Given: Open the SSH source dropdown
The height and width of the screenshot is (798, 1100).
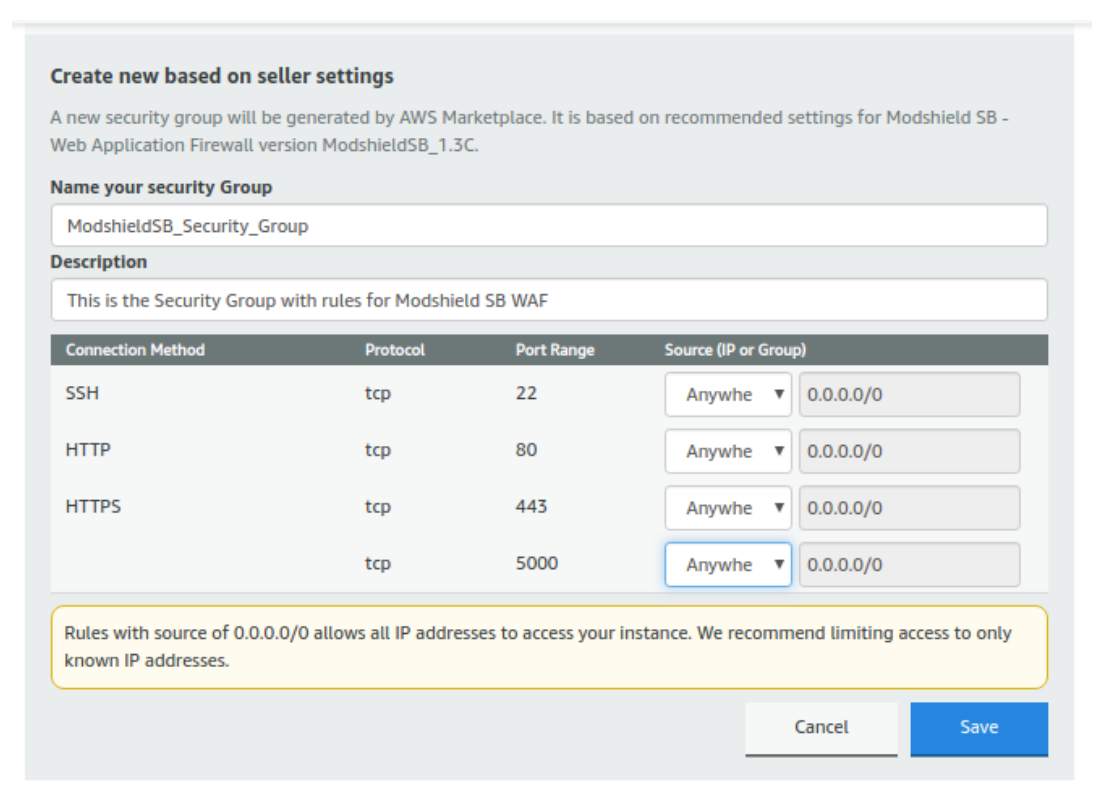Looking at the screenshot, I should tap(728, 395).
